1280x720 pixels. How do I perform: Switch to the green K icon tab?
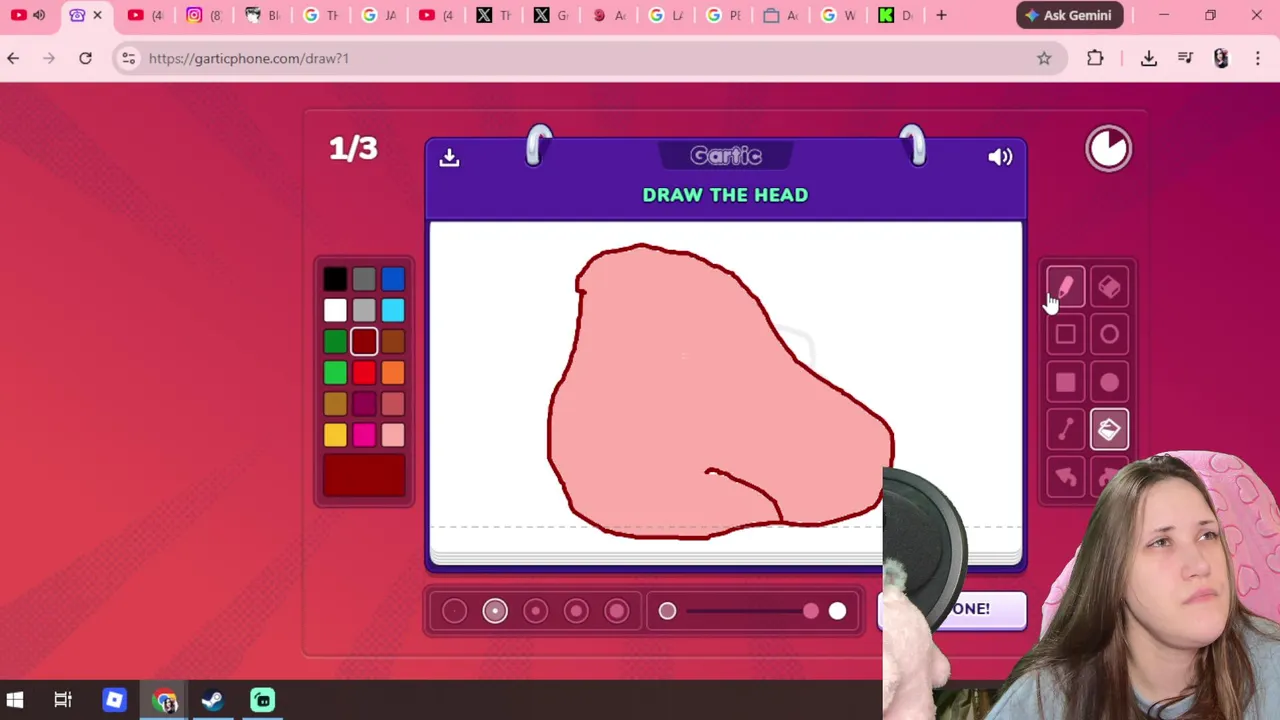[897, 15]
